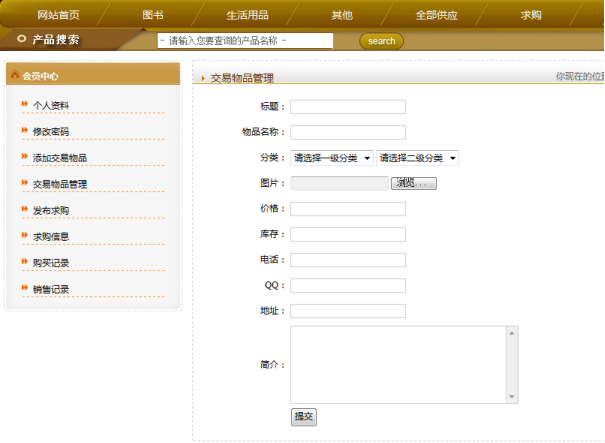The width and height of the screenshot is (605, 443).
Task: Switch to the 求购 navigation tab
Action: click(x=531, y=15)
